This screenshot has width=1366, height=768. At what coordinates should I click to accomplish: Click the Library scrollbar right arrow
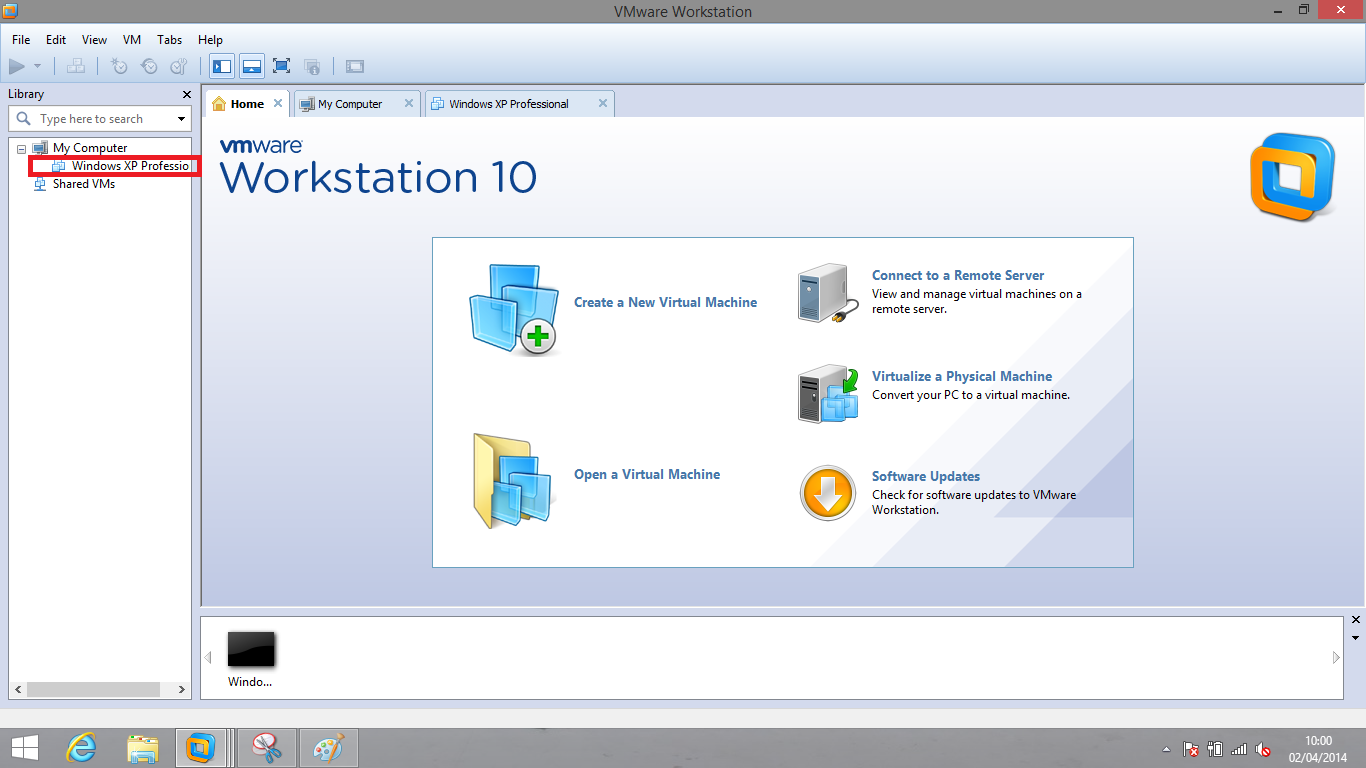click(x=182, y=689)
